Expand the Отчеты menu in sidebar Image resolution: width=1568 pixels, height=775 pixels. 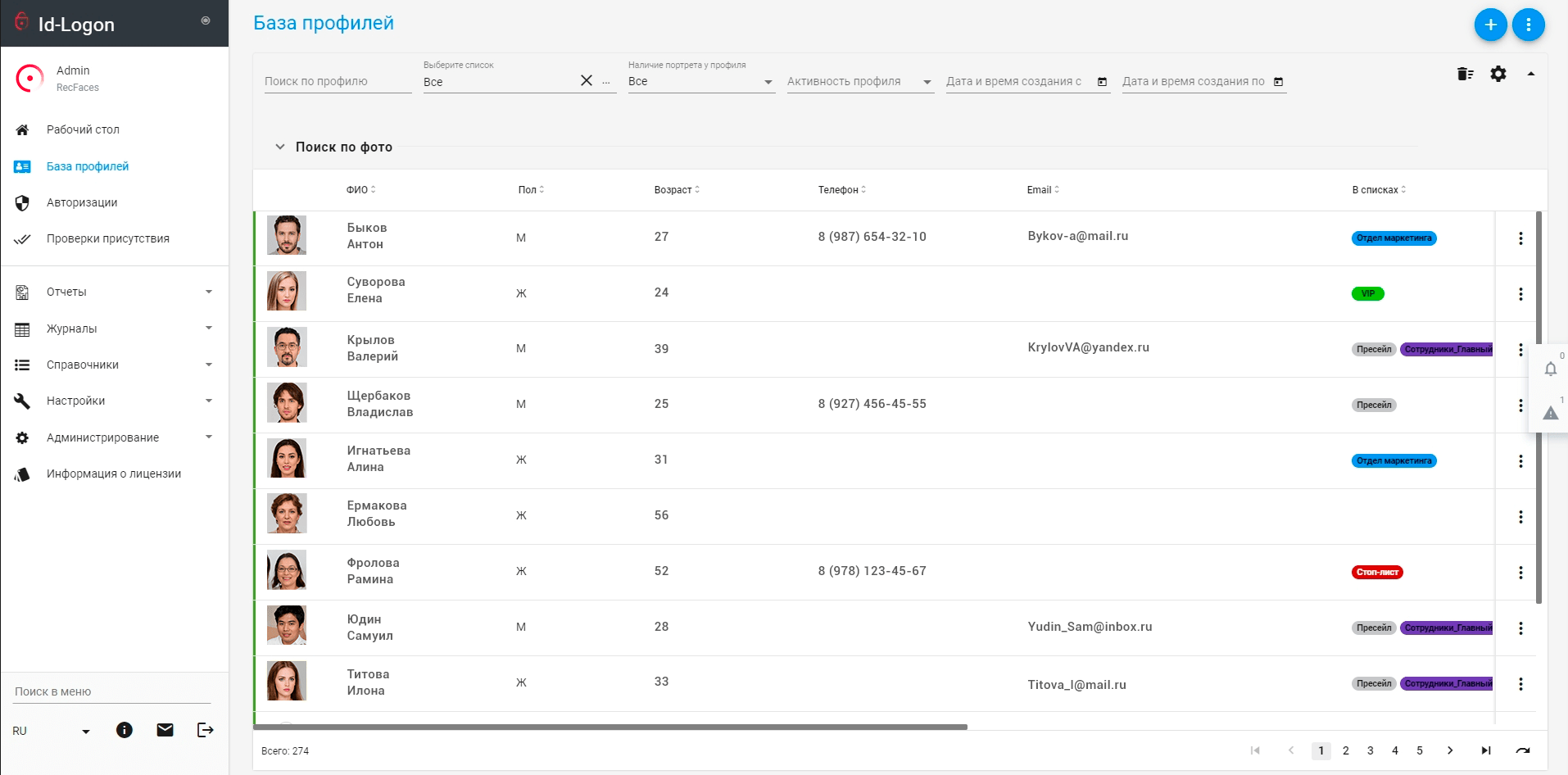tap(115, 292)
